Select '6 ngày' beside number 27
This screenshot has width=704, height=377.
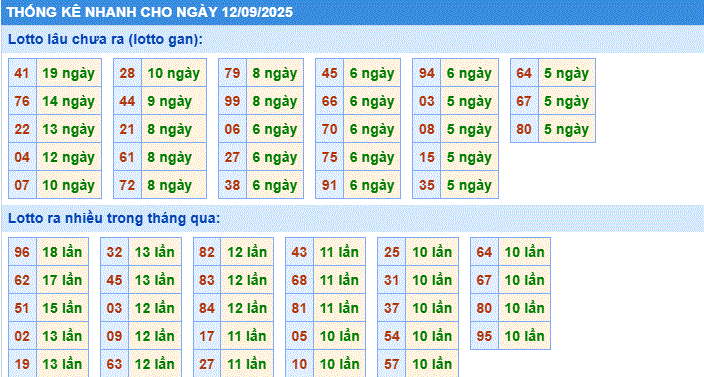[275, 157]
